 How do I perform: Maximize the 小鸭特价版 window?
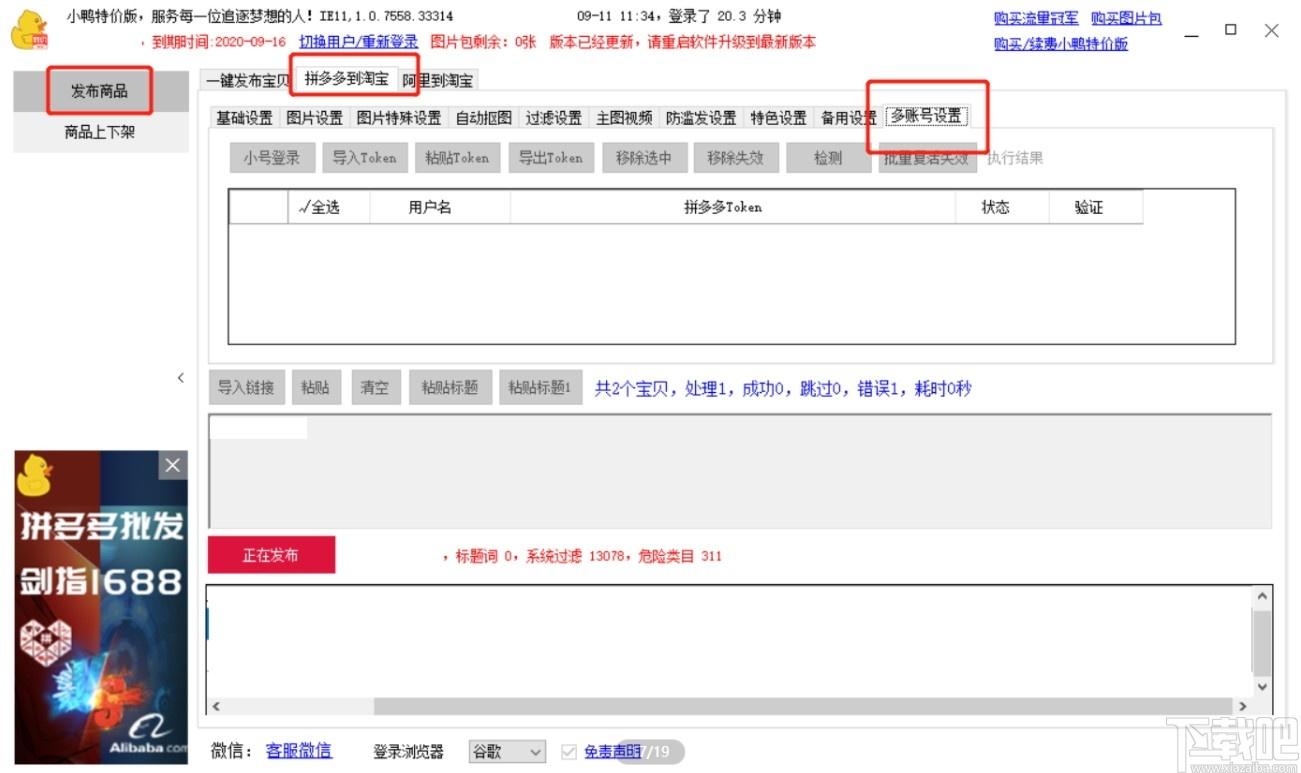[x=1231, y=31]
